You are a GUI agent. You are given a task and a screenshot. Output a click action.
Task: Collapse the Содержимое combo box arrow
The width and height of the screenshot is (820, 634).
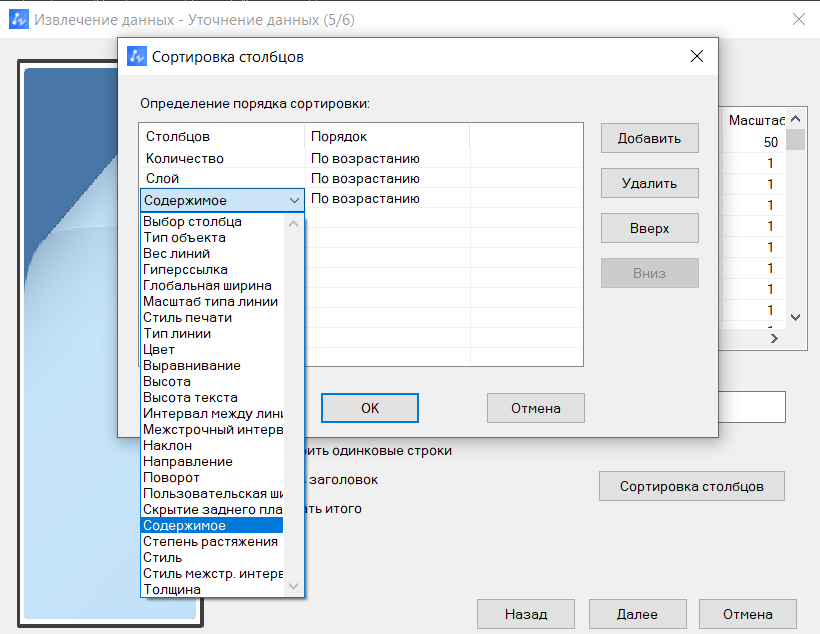click(x=293, y=200)
